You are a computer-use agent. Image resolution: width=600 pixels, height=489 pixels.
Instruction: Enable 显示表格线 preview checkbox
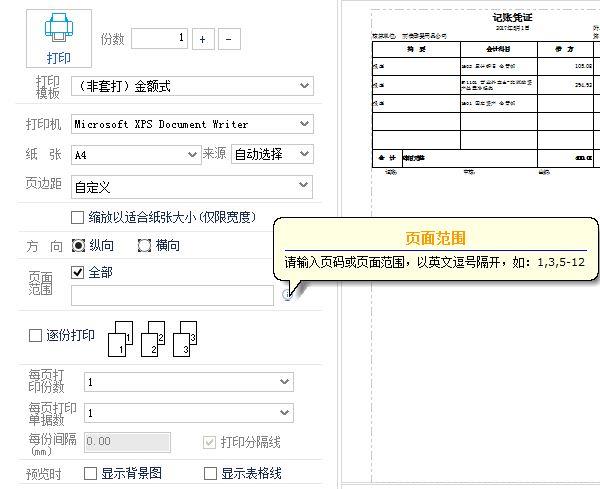pos(210,473)
